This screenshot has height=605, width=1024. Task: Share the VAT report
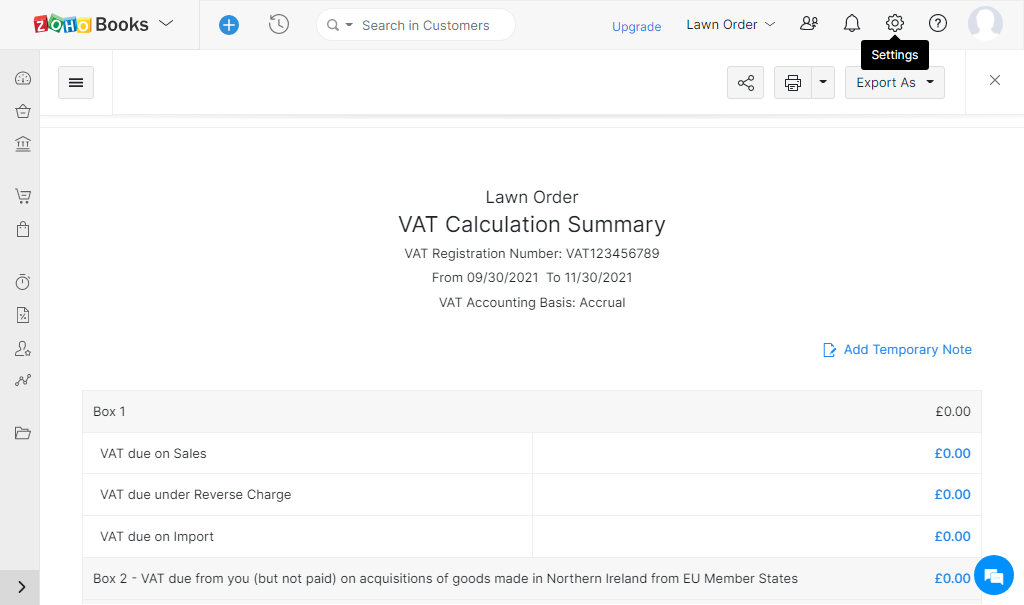(x=746, y=83)
